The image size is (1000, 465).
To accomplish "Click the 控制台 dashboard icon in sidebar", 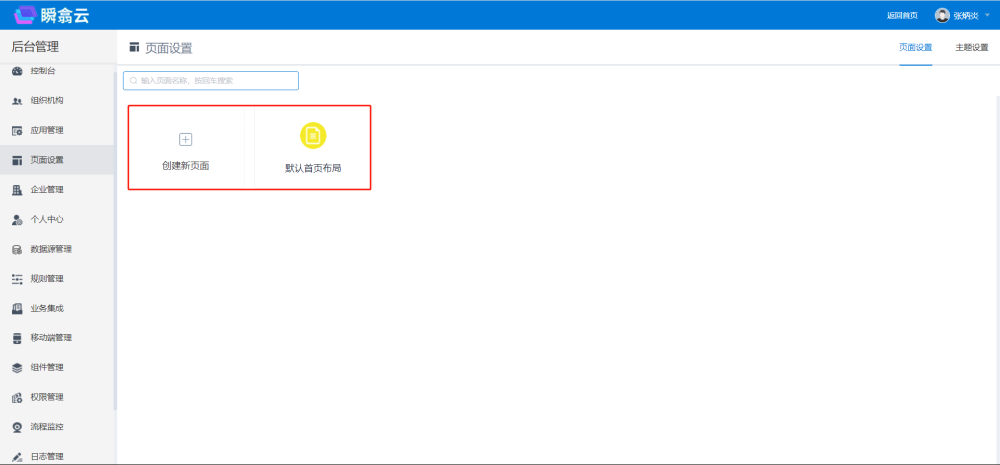I will 17,71.
